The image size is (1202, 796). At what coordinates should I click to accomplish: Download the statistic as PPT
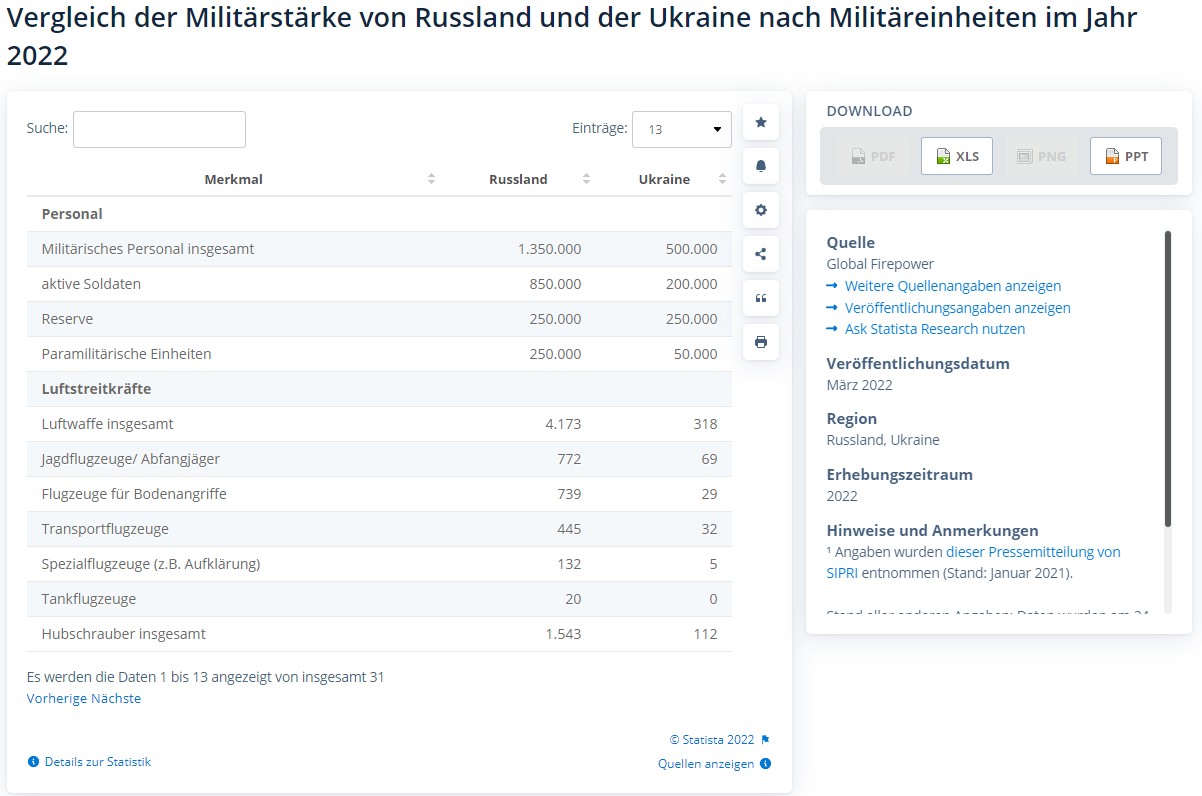1126,156
